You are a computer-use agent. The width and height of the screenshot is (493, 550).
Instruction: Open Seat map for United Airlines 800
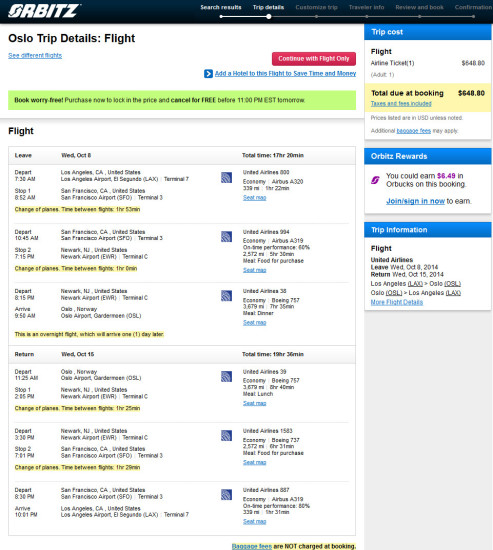254,197
